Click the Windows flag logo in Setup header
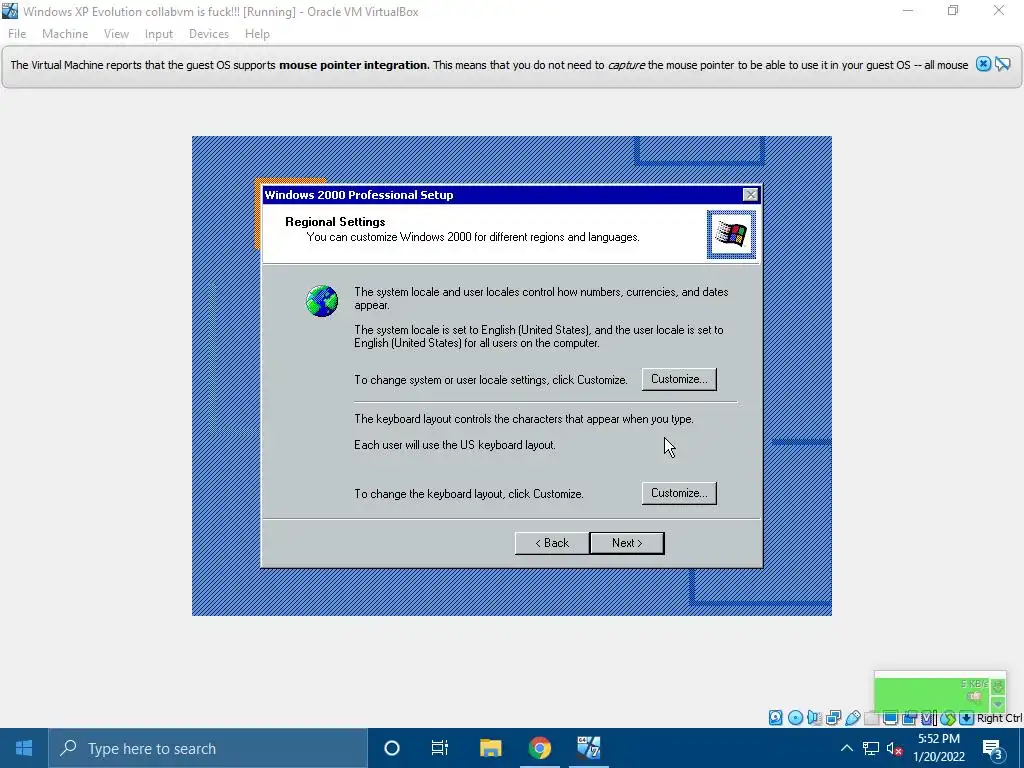1024x768 pixels. coord(731,234)
